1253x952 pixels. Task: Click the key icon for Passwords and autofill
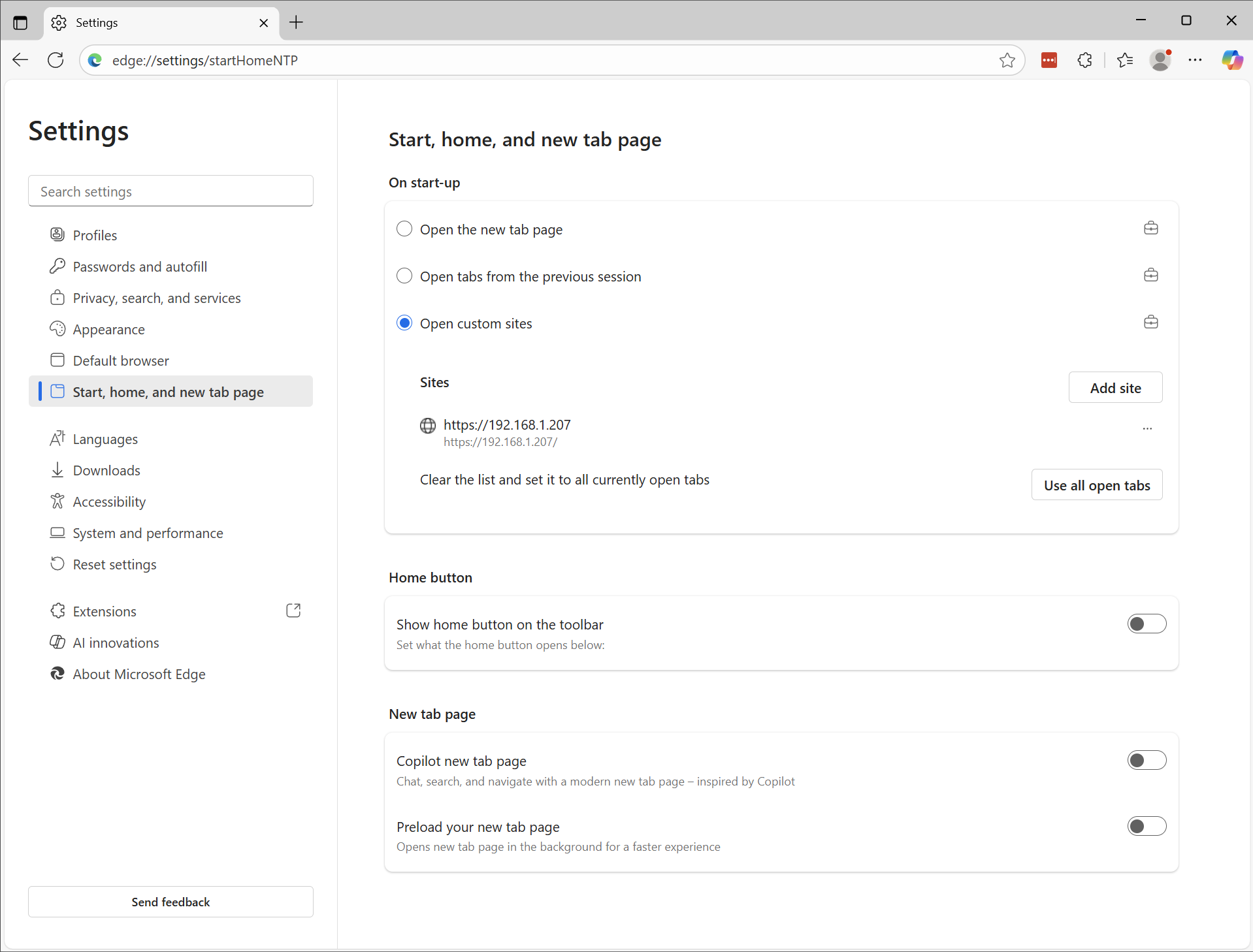(x=57, y=266)
